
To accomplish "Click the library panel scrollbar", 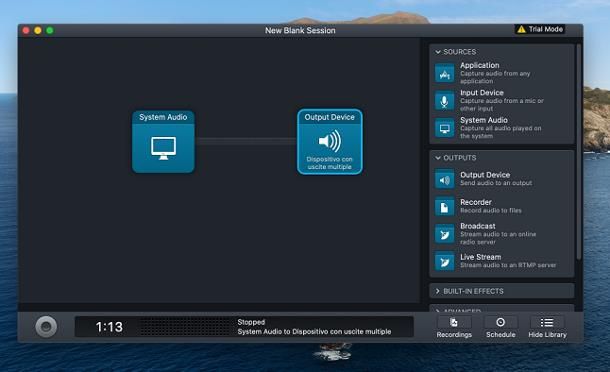I will (578, 152).
